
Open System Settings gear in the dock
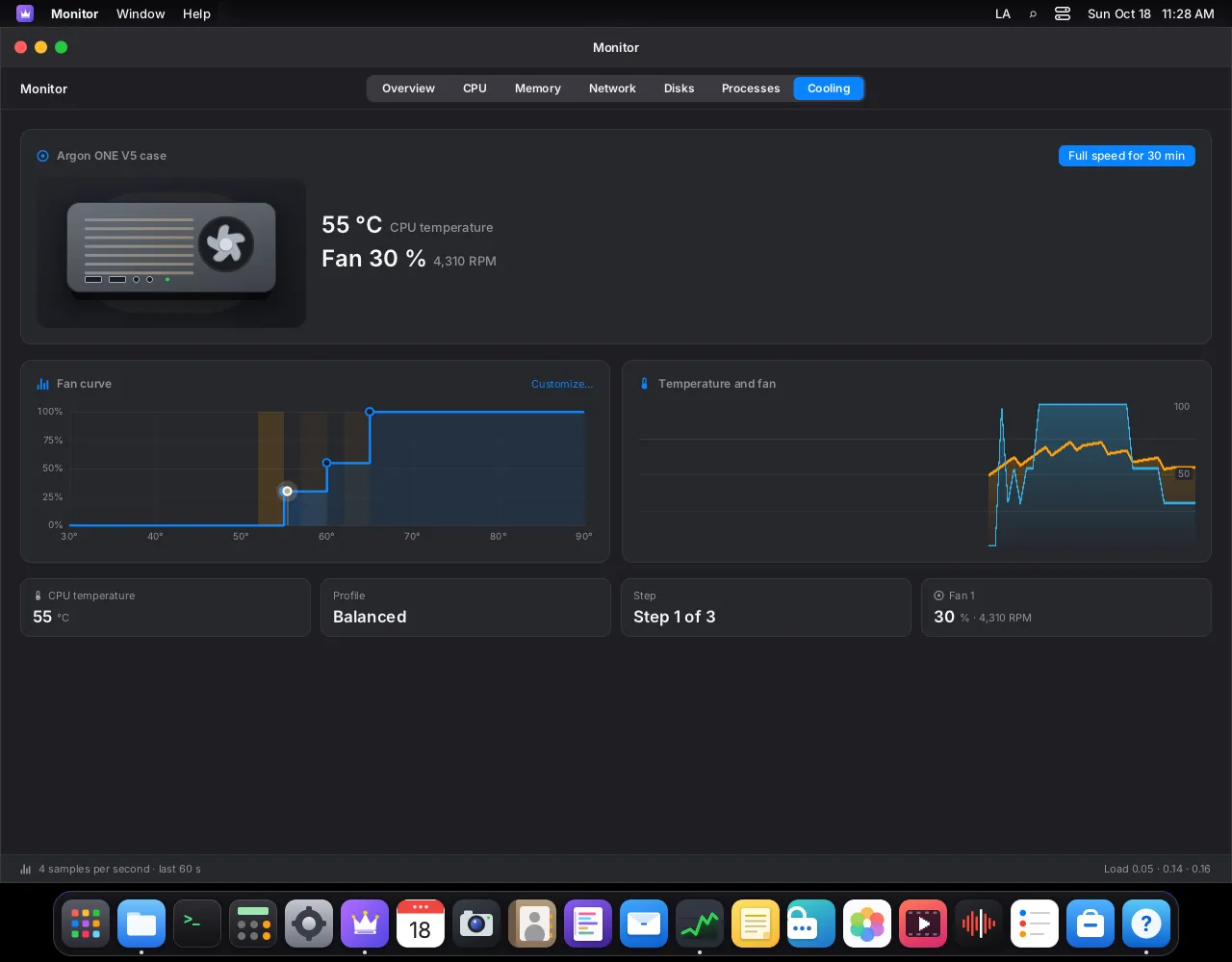click(x=309, y=924)
